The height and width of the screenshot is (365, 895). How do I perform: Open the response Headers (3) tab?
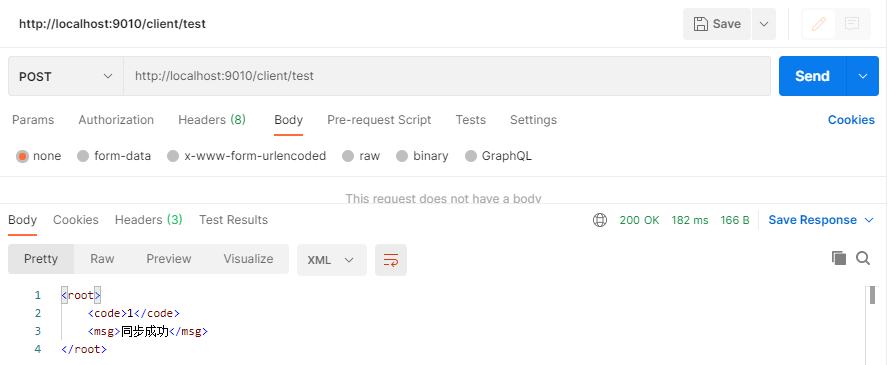(x=148, y=220)
